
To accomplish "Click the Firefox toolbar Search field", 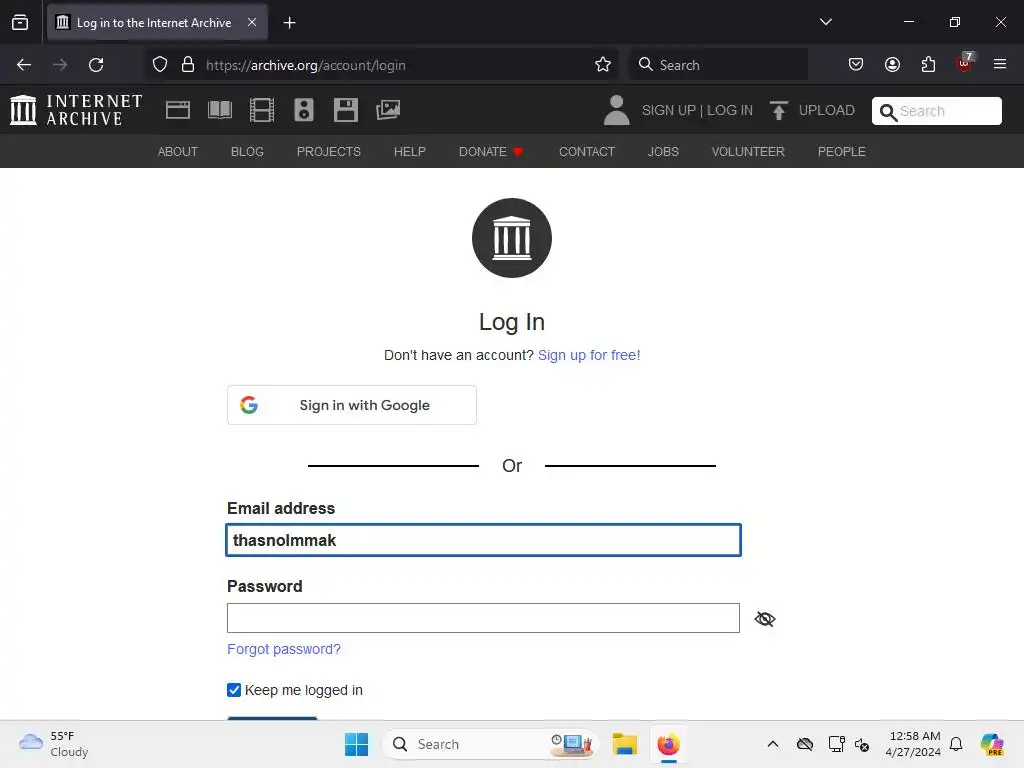I will click(718, 65).
